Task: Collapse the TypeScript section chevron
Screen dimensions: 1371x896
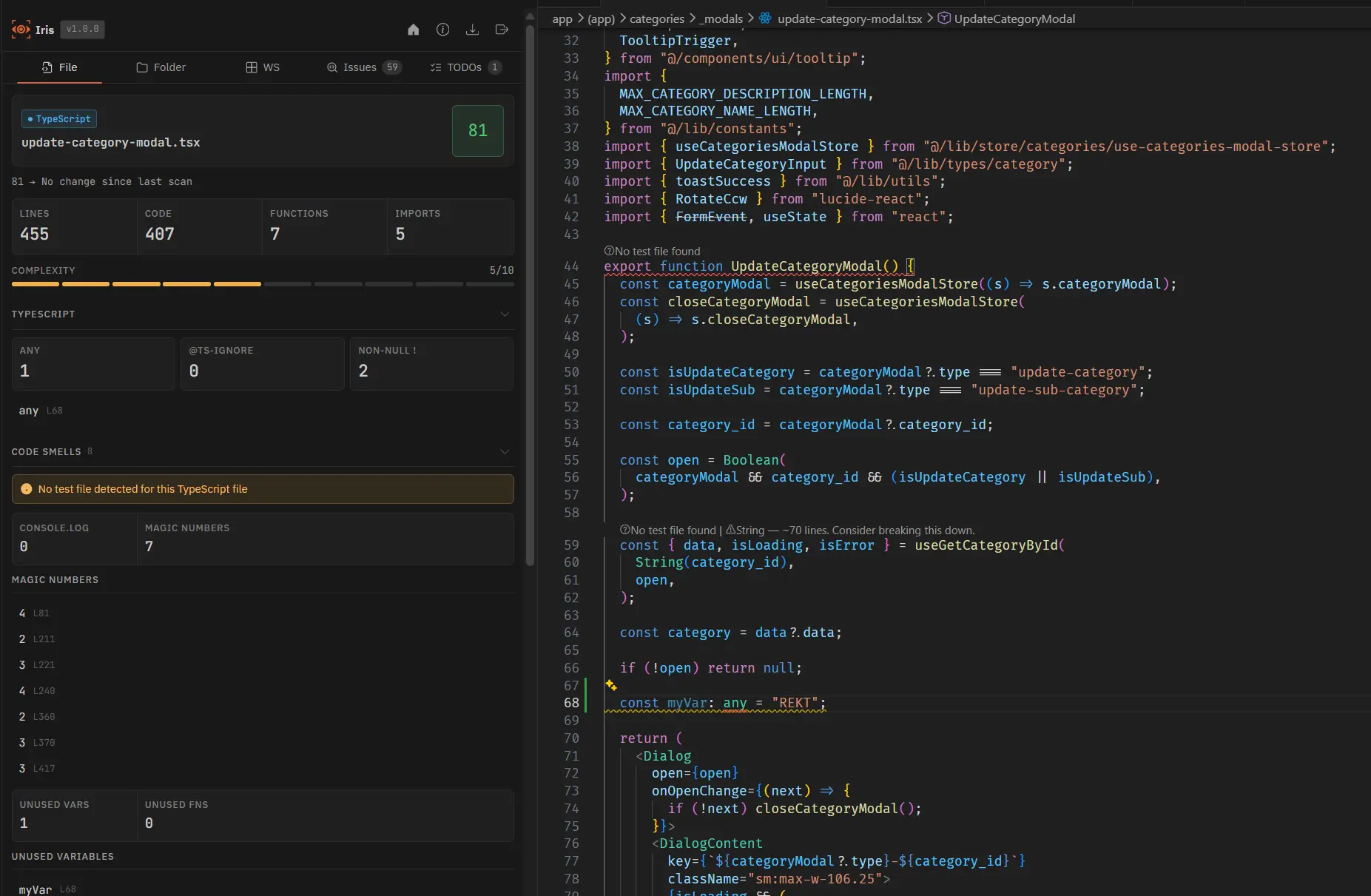Action: 505,314
